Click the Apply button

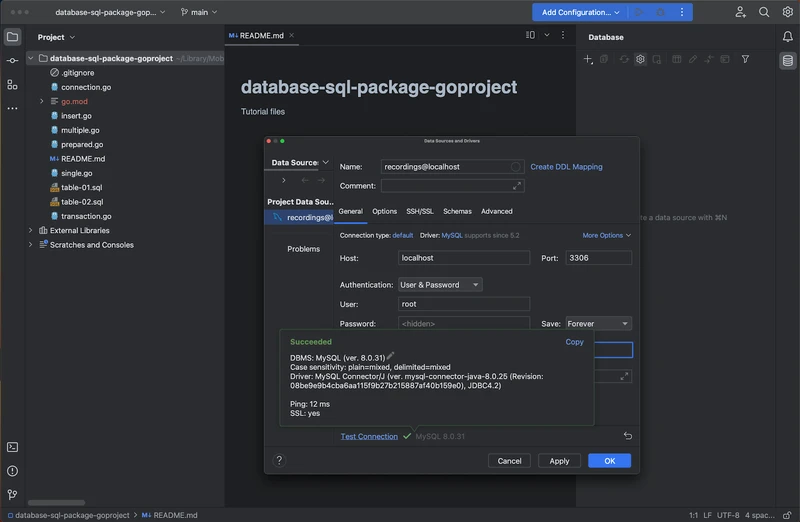coord(559,461)
